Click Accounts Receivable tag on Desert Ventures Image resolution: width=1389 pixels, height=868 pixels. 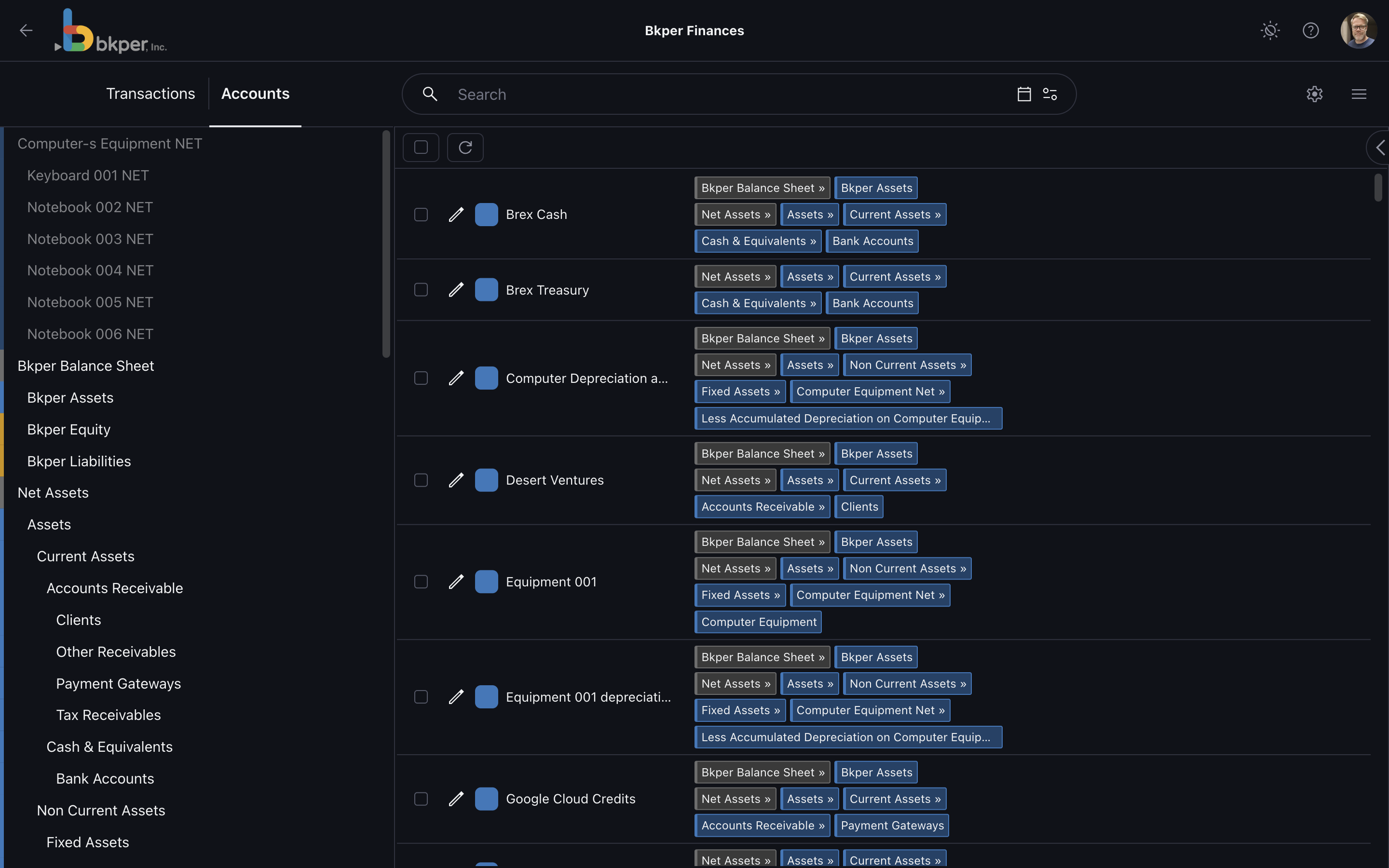(x=762, y=507)
